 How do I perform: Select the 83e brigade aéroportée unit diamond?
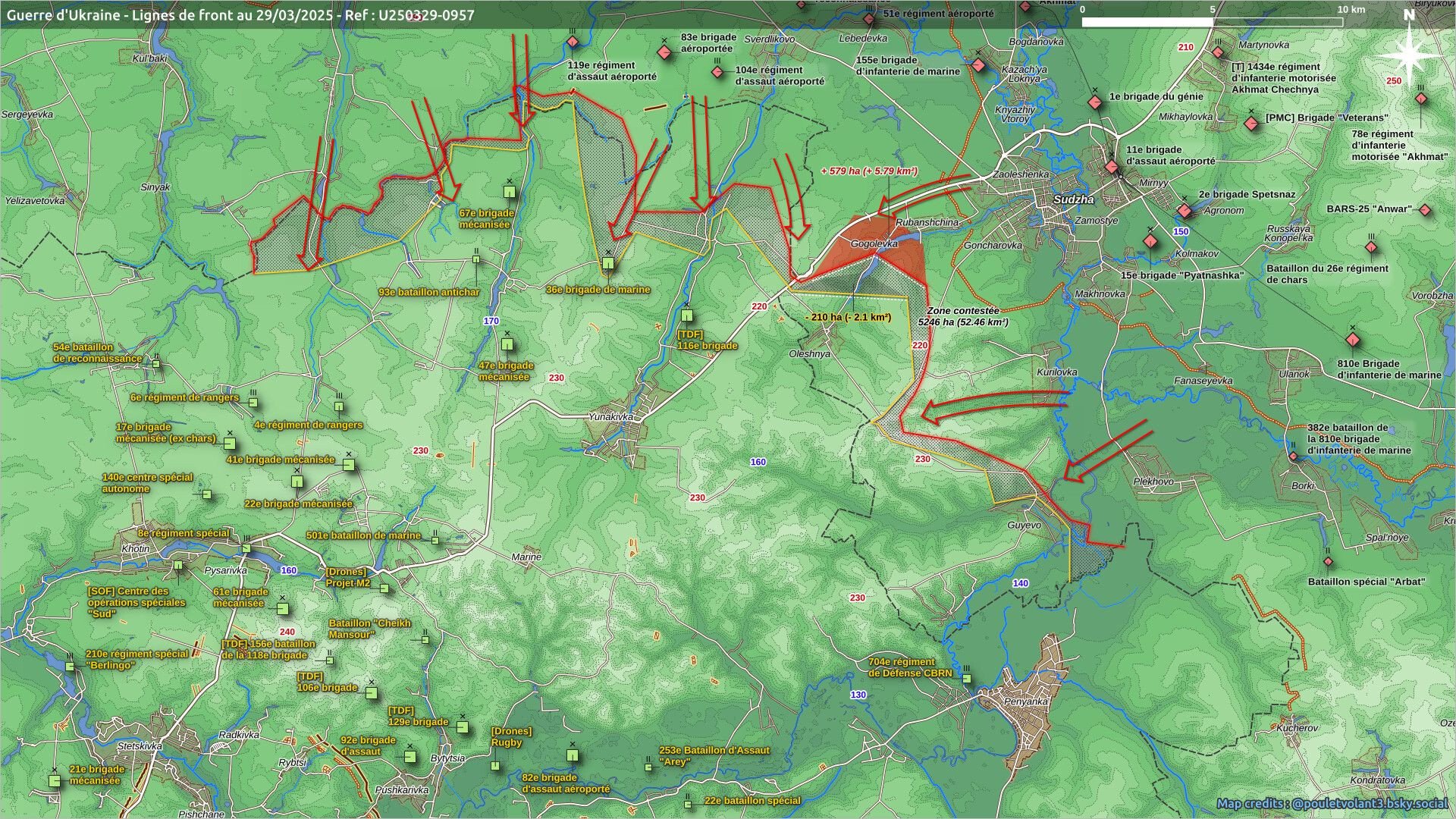(664, 52)
